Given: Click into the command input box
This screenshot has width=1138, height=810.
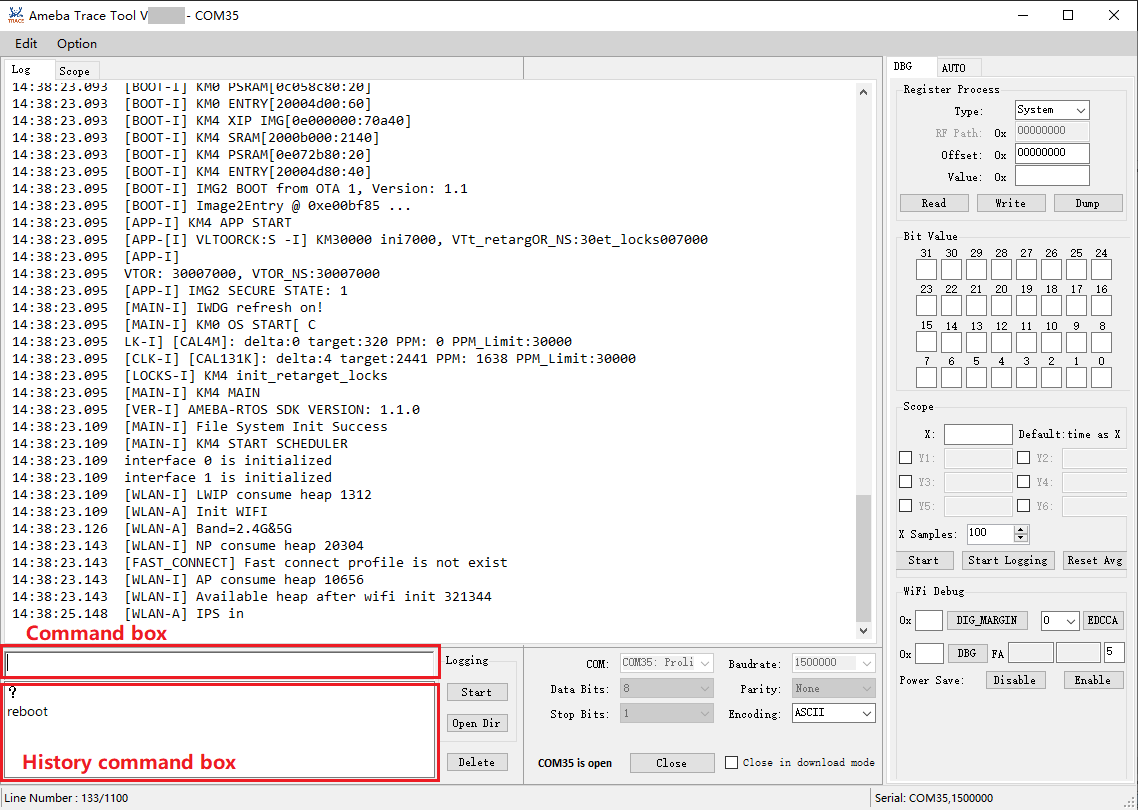Looking at the screenshot, I should point(220,663).
